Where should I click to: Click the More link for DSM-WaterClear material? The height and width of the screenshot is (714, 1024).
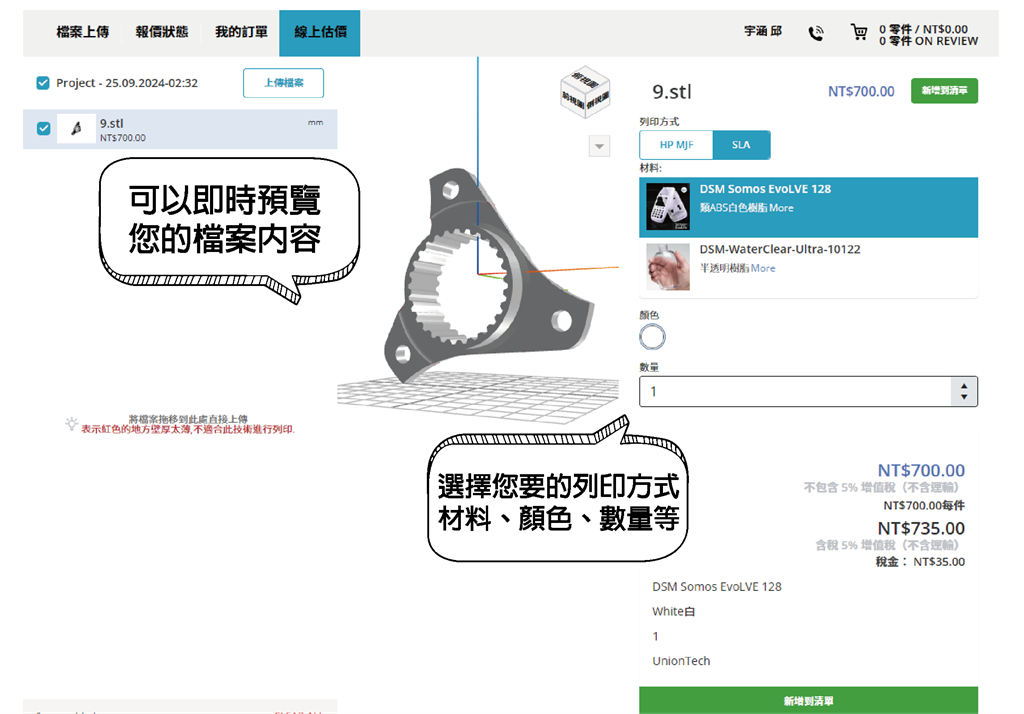pyautogui.click(x=764, y=269)
